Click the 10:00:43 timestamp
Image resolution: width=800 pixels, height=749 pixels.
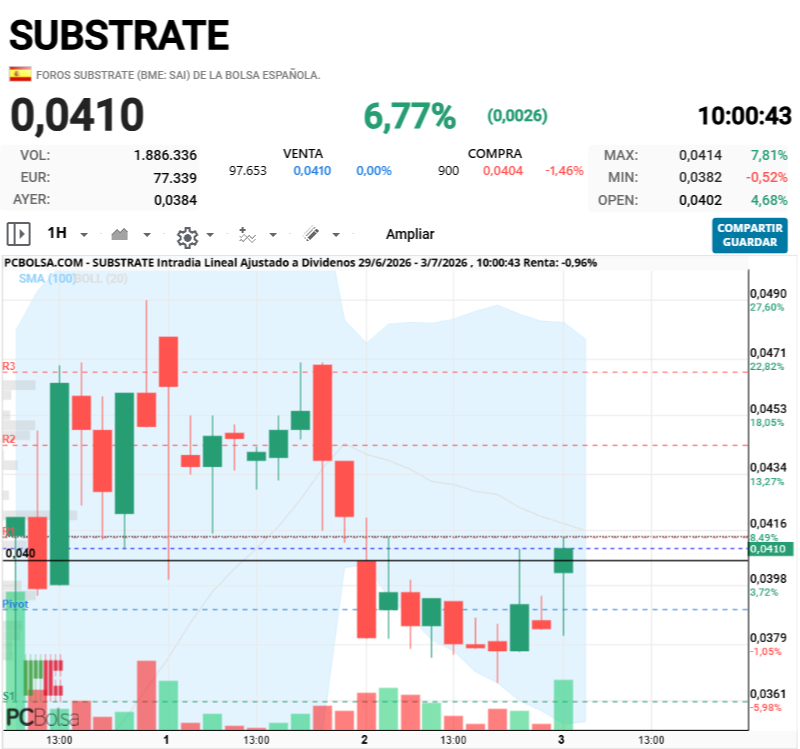(744, 116)
